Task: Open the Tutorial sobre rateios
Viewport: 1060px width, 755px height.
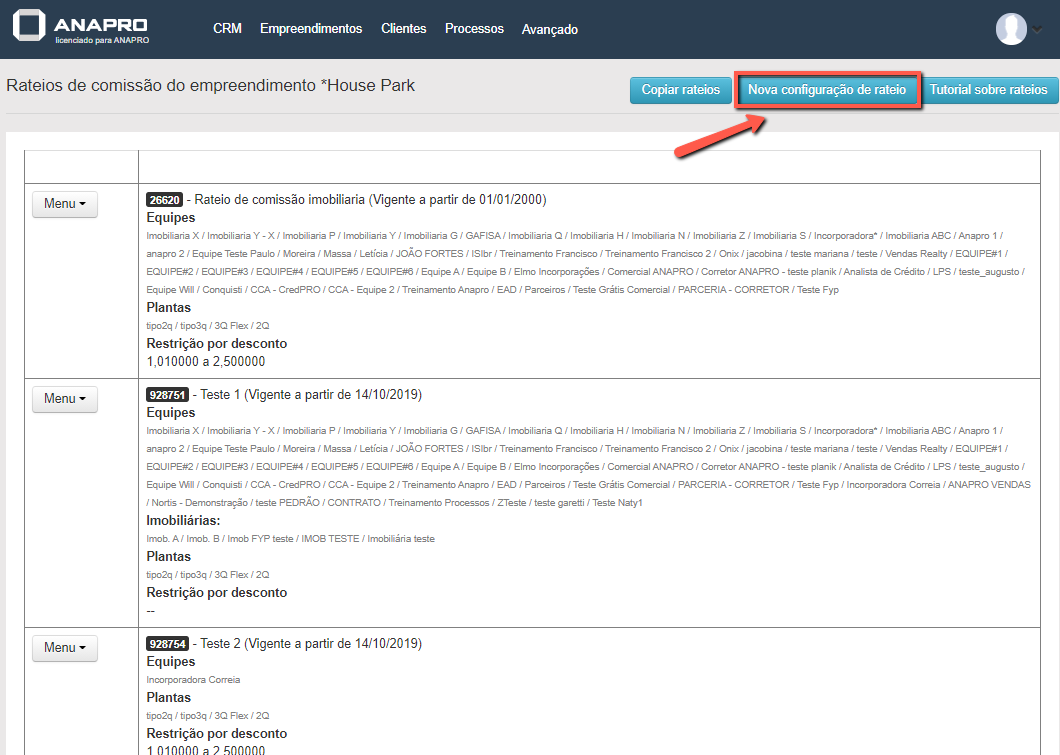Action: tap(988, 90)
